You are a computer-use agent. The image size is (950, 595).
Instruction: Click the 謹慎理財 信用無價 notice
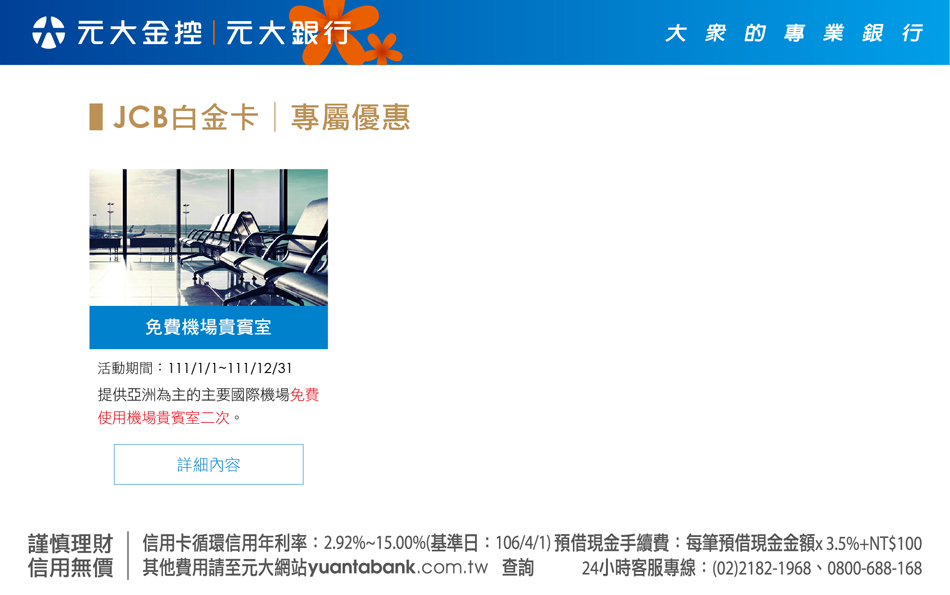[x=71, y=556]
